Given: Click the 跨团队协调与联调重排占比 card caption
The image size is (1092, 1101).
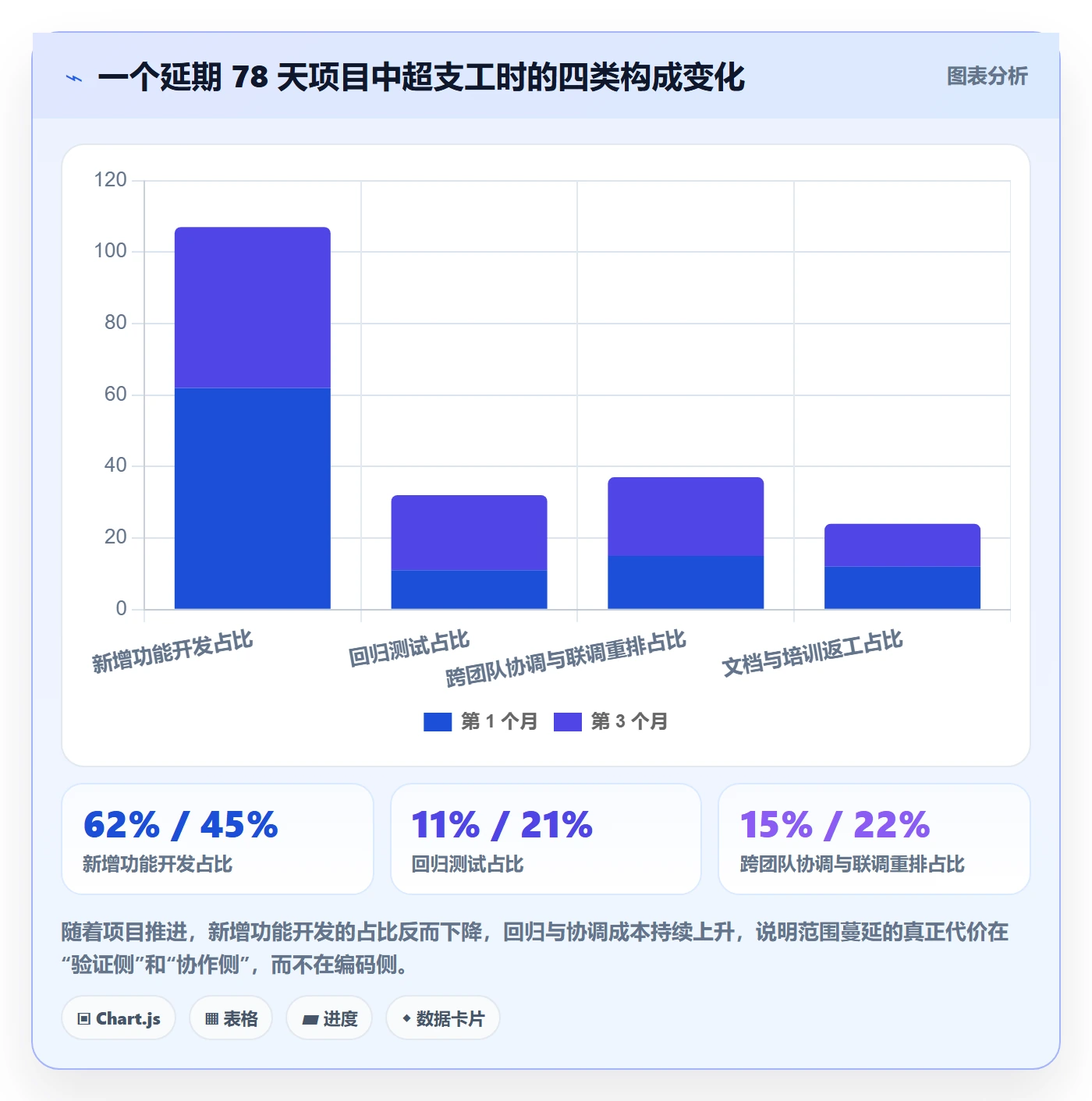Looking at the screenshot, I should (852, 864).
